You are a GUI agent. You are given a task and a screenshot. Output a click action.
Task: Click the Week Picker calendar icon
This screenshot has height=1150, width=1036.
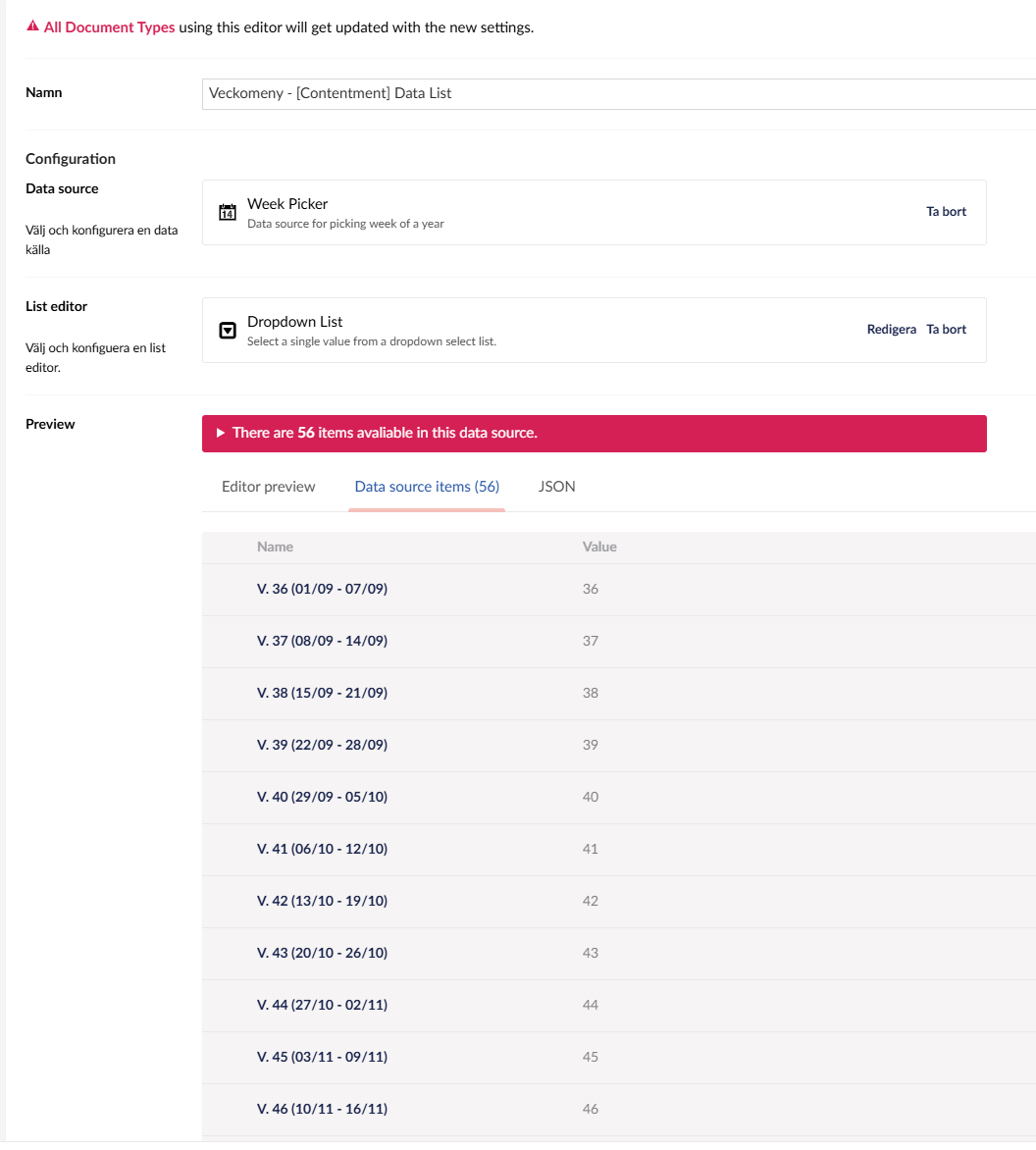click(x=228, y=212)
